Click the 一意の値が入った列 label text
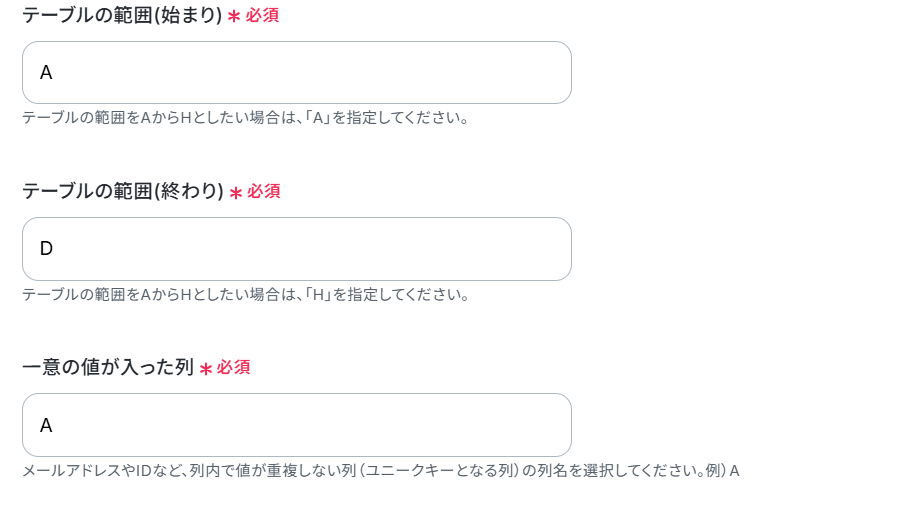 pos(108,367)
